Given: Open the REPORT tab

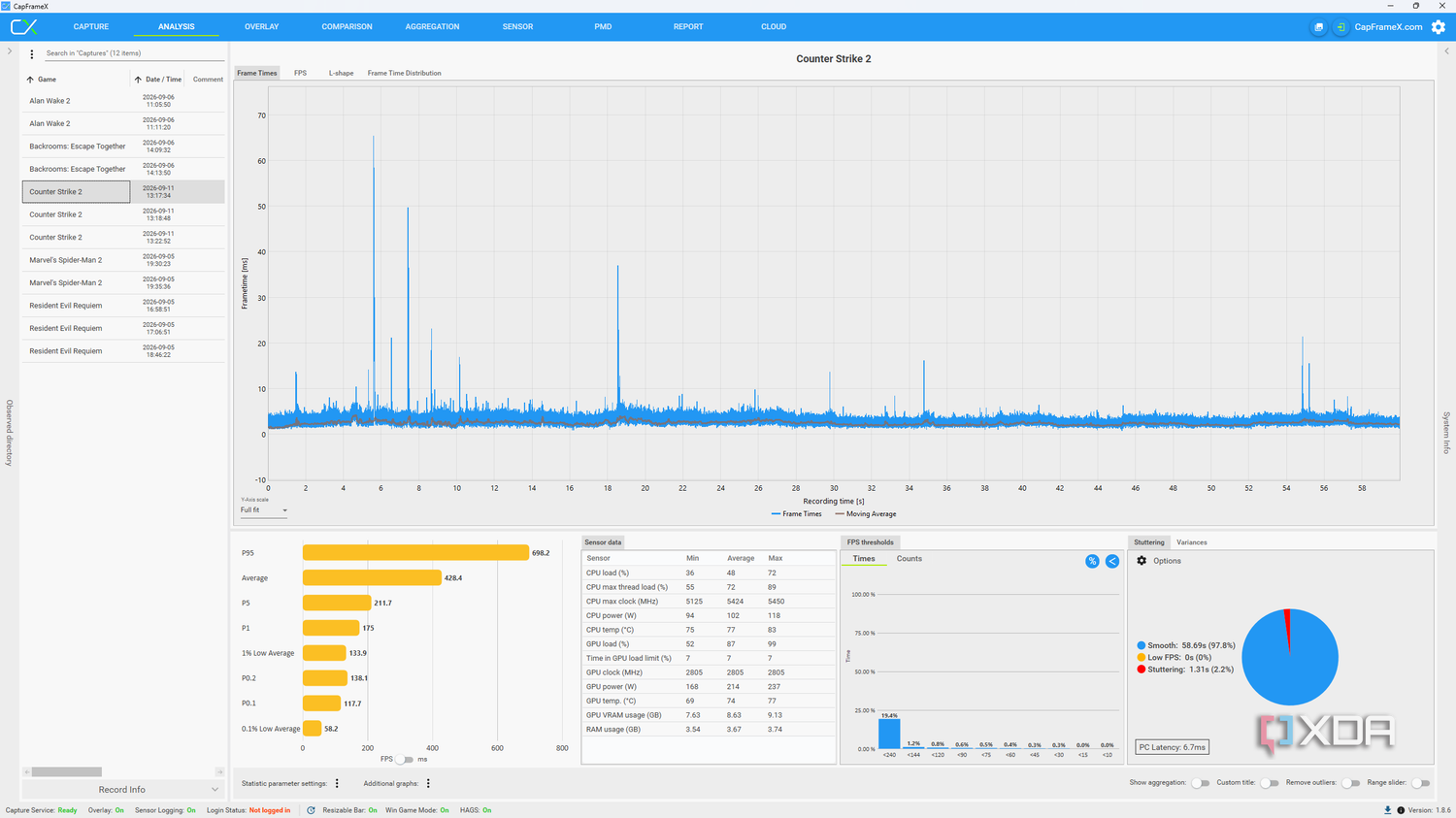Looking at the screenshot, I should (688, 27).
